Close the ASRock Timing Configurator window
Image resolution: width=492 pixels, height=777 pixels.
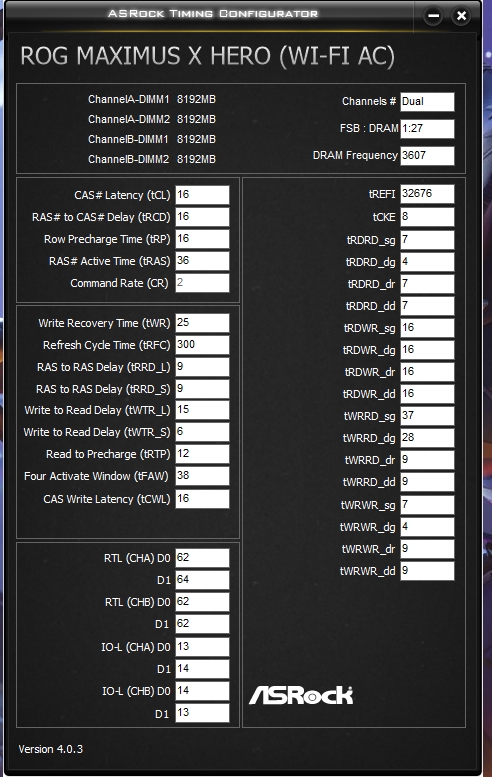pos(461,16)
